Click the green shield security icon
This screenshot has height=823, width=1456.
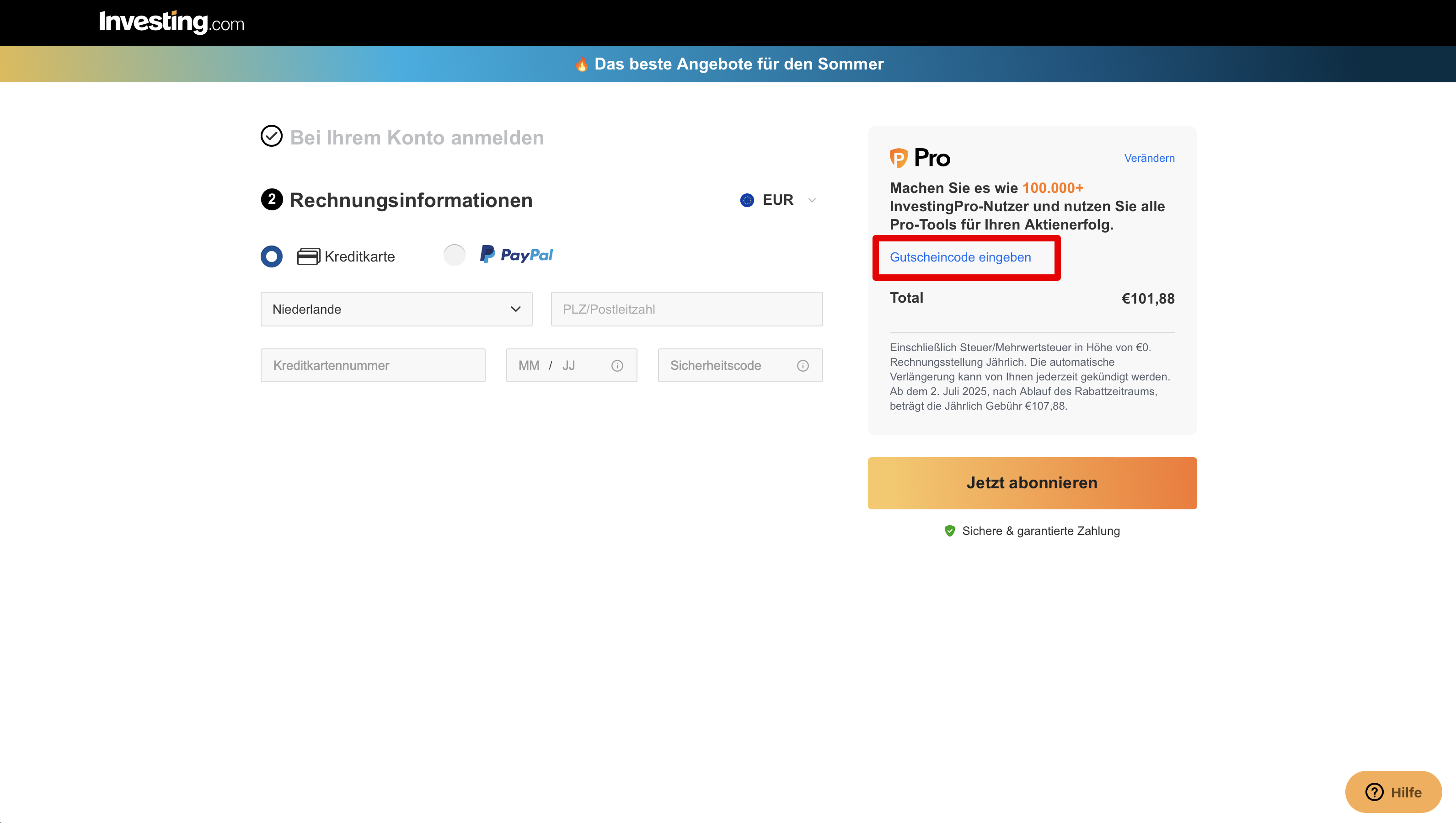point(950,531)
